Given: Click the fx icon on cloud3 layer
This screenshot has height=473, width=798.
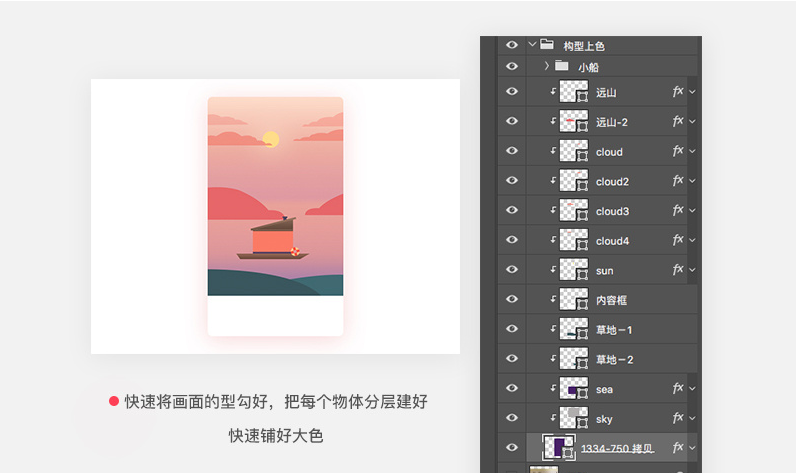Looking at the screenshot, I should point(678,210).
